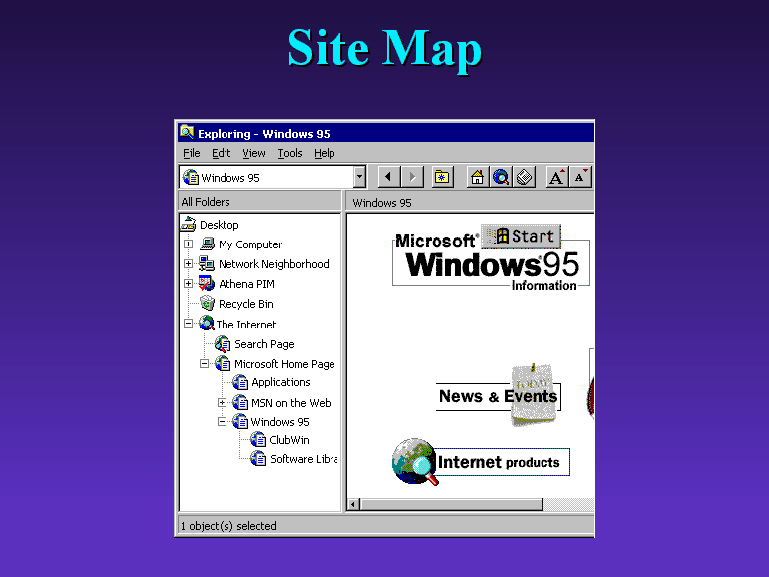Go to the Home page icon
This screenshot has height=577, width=769.
tap(477, 177)
